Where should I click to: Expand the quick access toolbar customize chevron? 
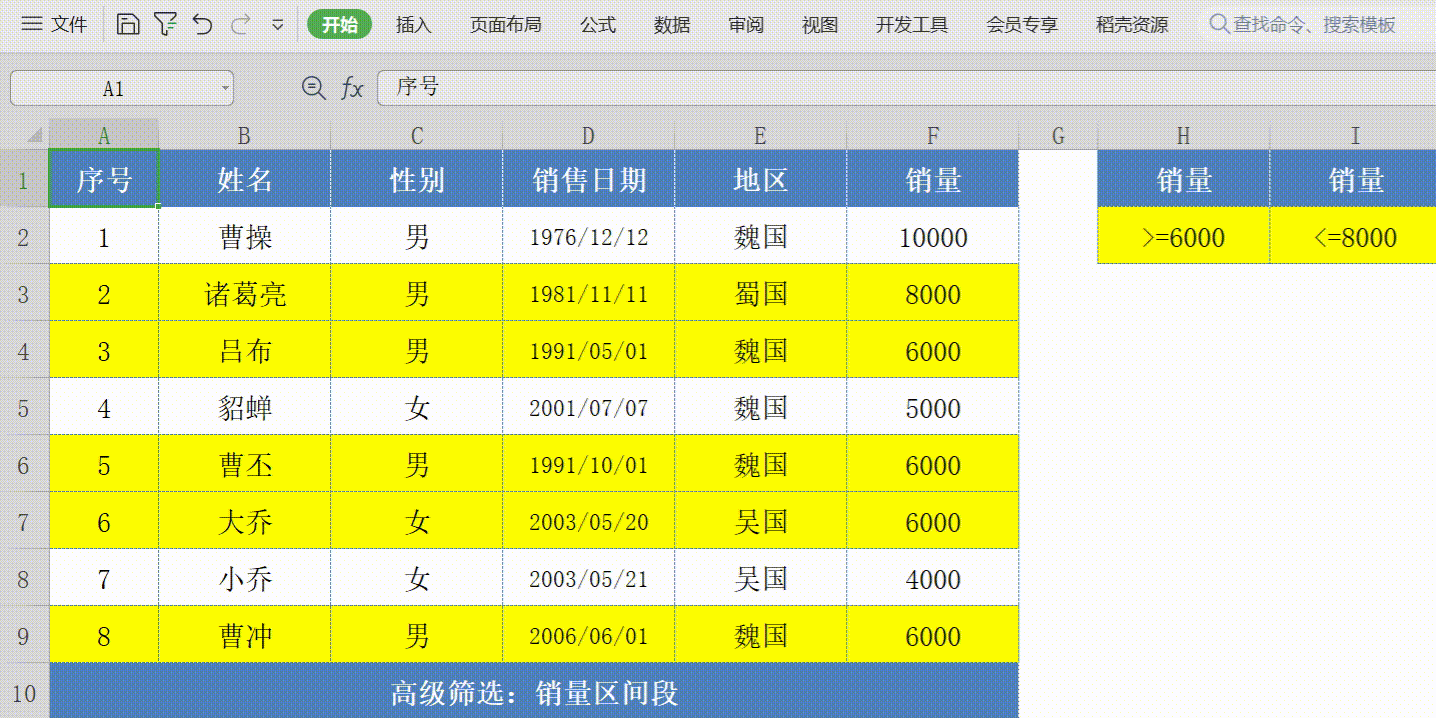pyautogui.click(x=276, y=22)
